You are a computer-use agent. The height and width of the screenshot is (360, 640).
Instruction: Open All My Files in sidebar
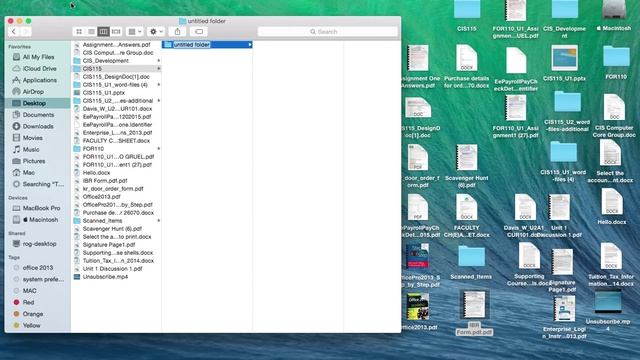[38, 57]
